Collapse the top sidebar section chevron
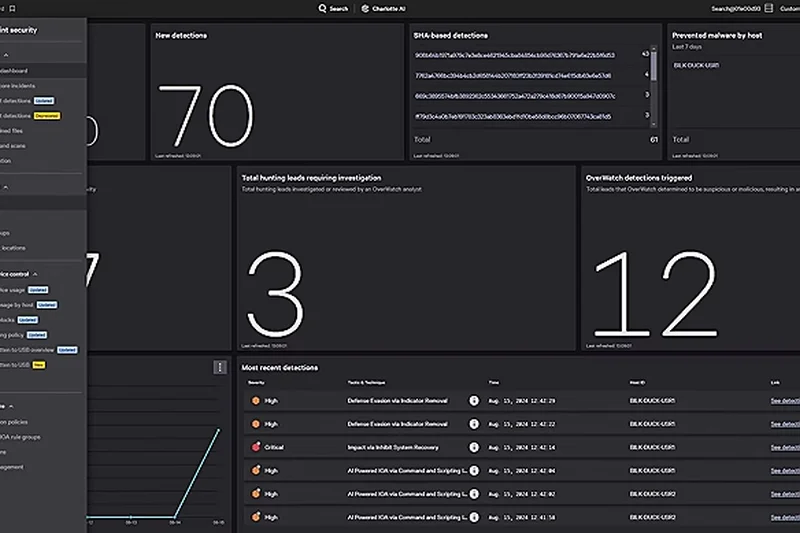800x533 pixels. coord(5,55)
